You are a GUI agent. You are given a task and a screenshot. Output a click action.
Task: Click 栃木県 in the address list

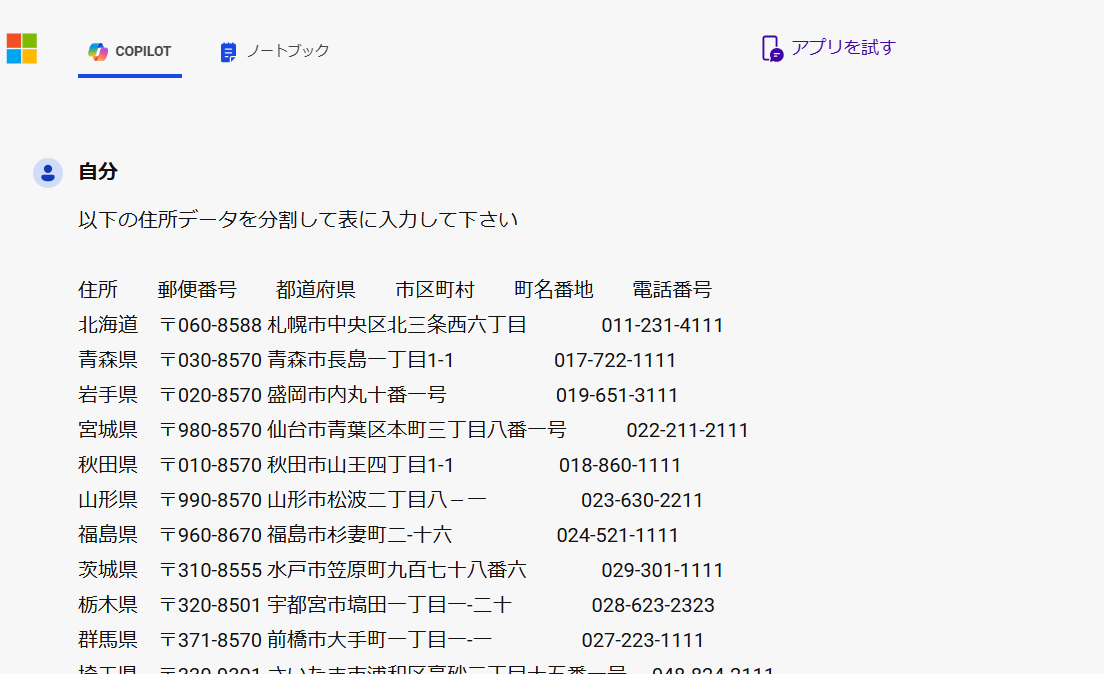(108, 605)
